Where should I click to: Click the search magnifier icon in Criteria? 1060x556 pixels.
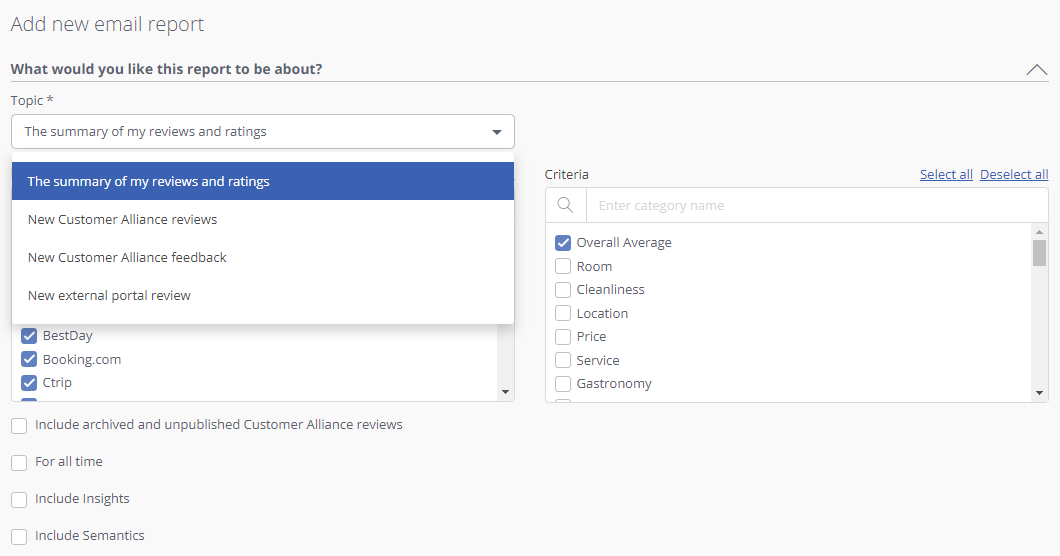tap(565, 205)
